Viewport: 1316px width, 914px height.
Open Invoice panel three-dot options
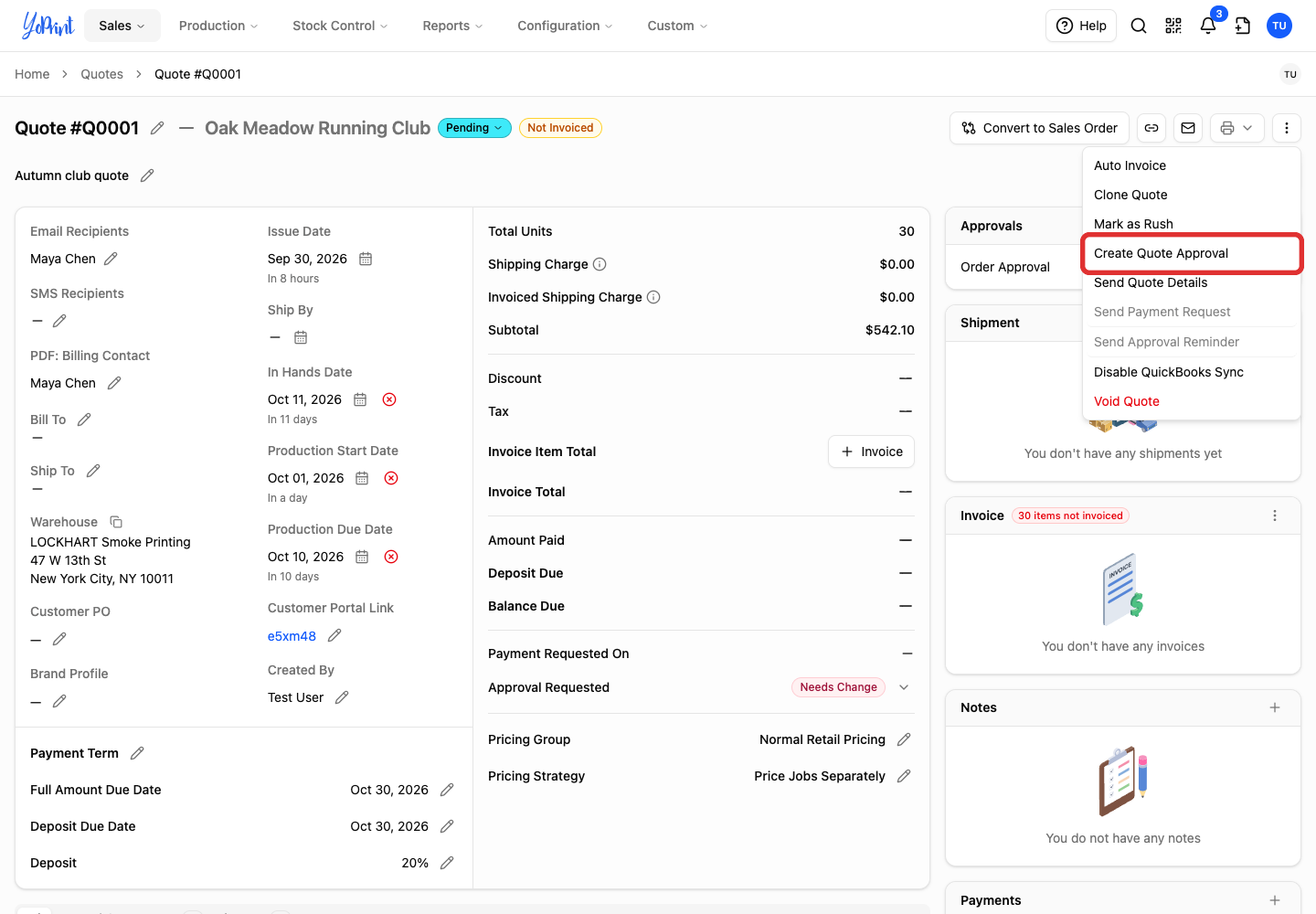(x=1275, y=515)
